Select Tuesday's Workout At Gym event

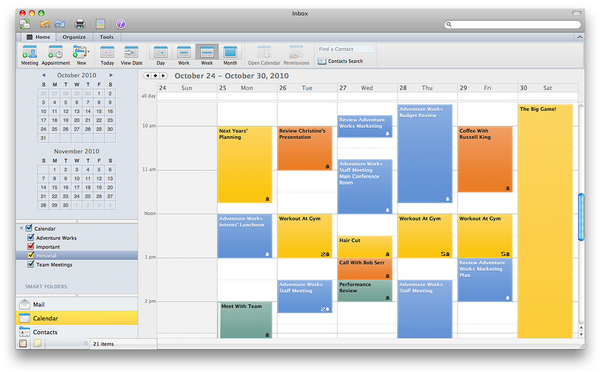coord(305,236)
